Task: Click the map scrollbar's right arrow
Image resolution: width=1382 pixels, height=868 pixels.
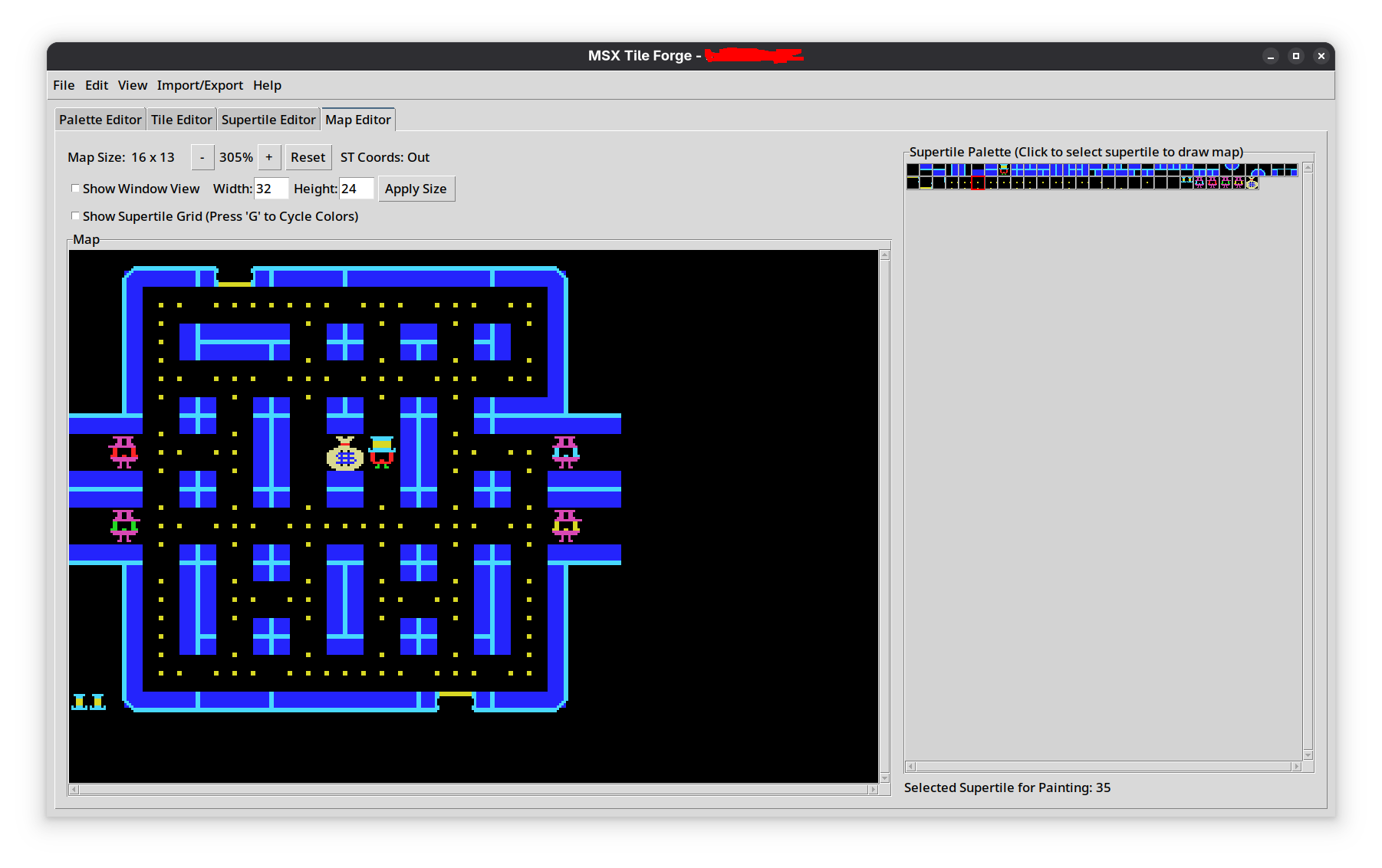Action: pos(873,789)
